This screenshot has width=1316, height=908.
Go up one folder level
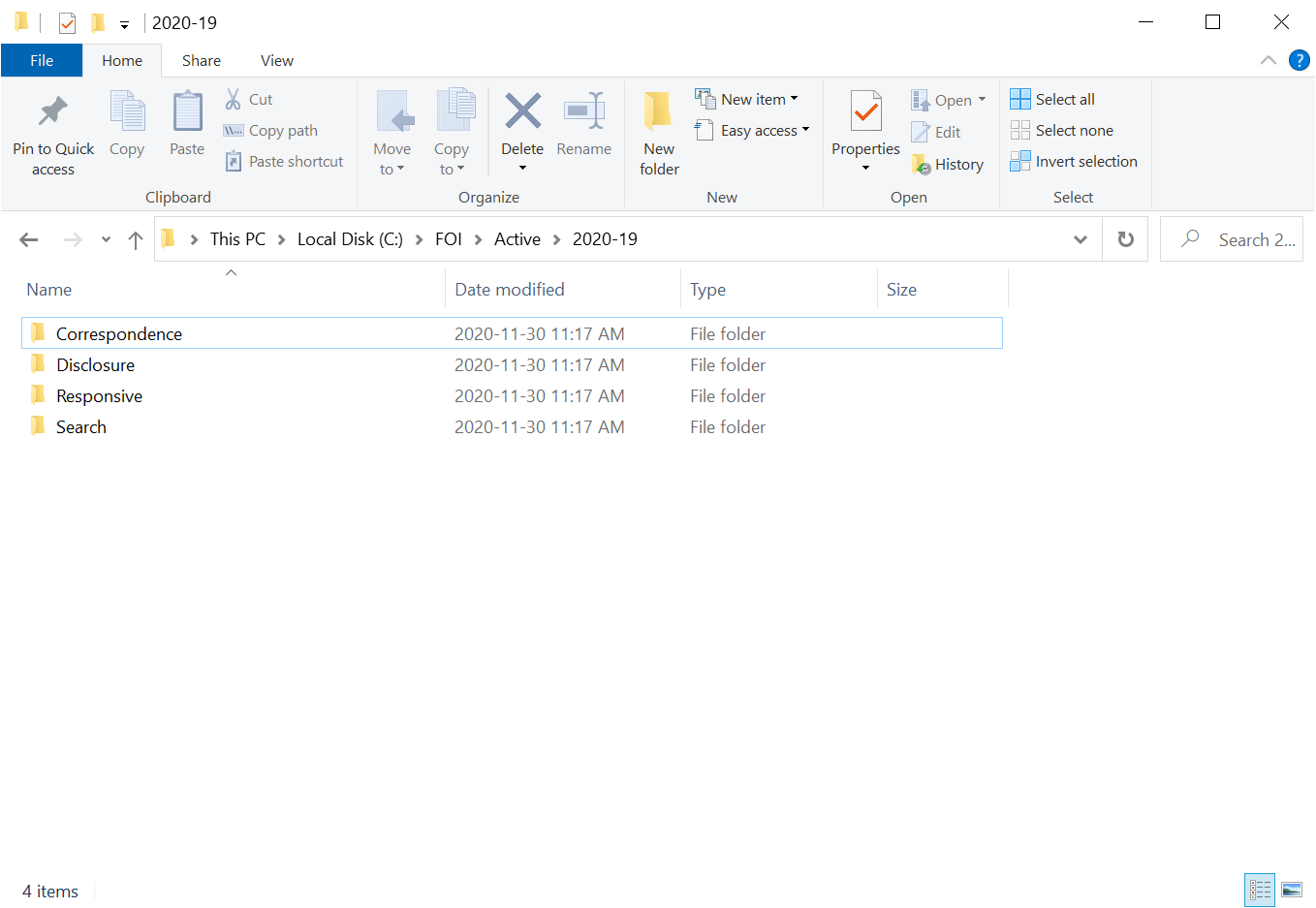[x=136, y=239]
